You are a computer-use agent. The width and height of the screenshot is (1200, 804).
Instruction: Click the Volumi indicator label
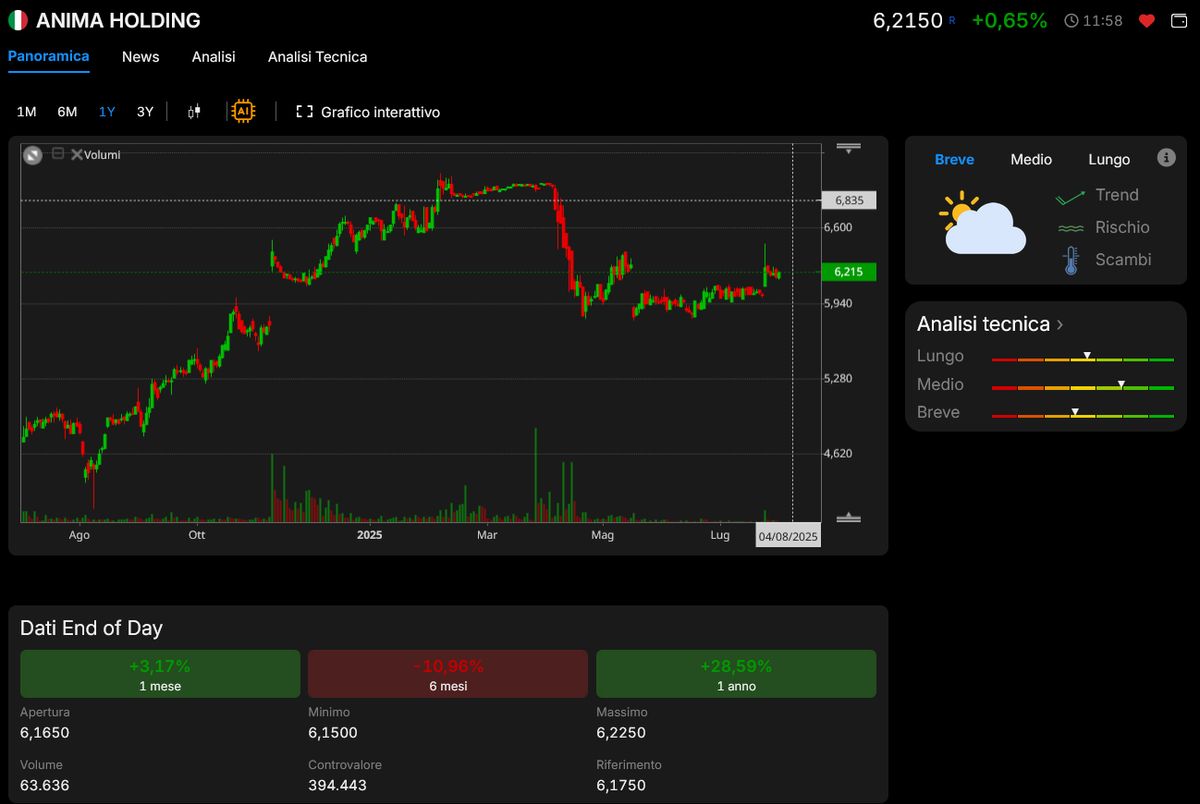point(102,155)
